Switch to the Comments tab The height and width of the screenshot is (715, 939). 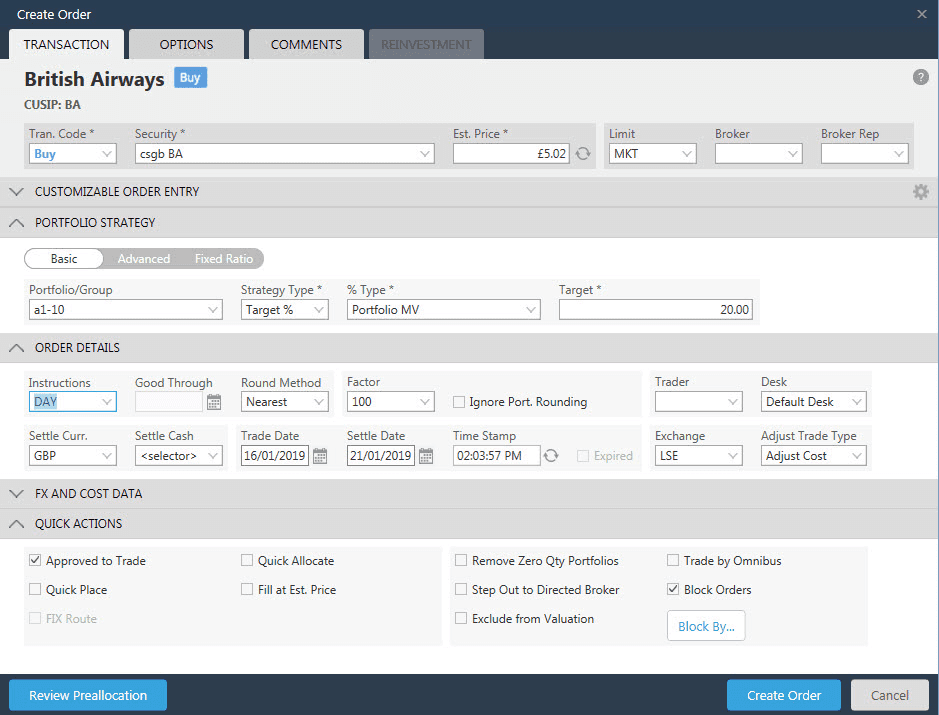pos(306,45)
